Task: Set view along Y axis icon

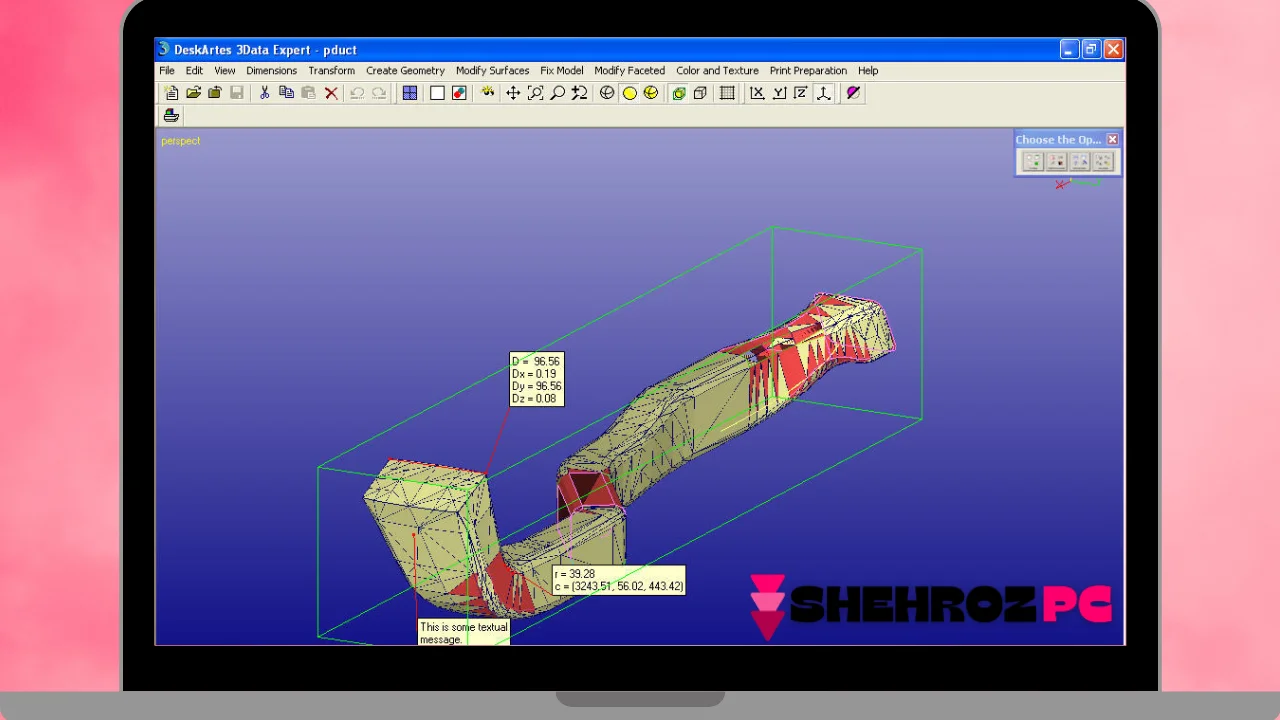Action: click(779, 93)
